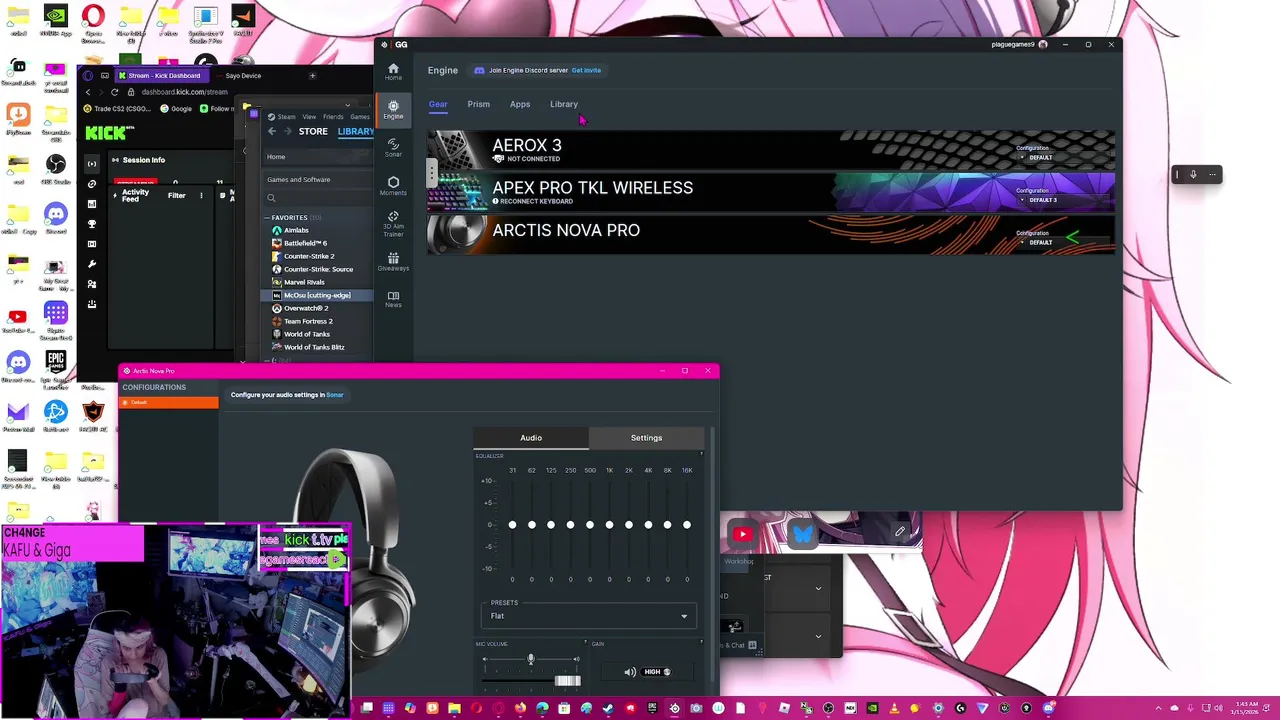Open the ARCTIS NOVA PRO device banner

771,234
